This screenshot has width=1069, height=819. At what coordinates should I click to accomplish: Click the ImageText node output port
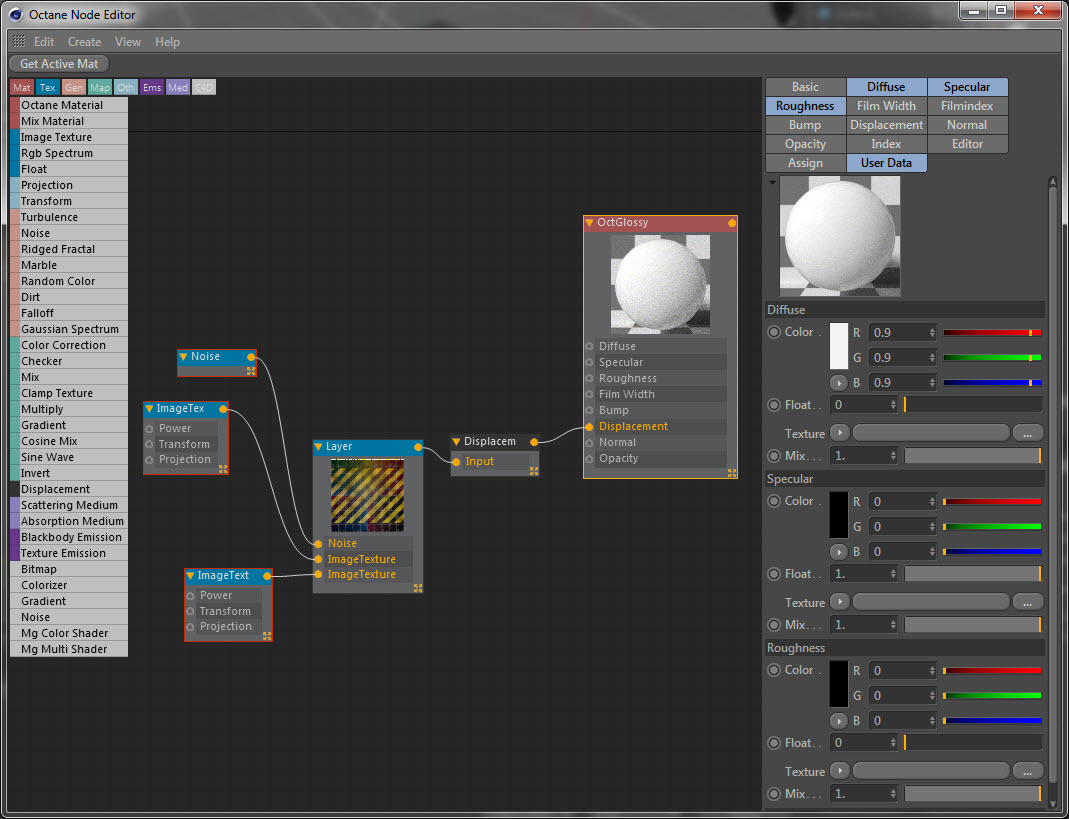[x=267, y=576]
